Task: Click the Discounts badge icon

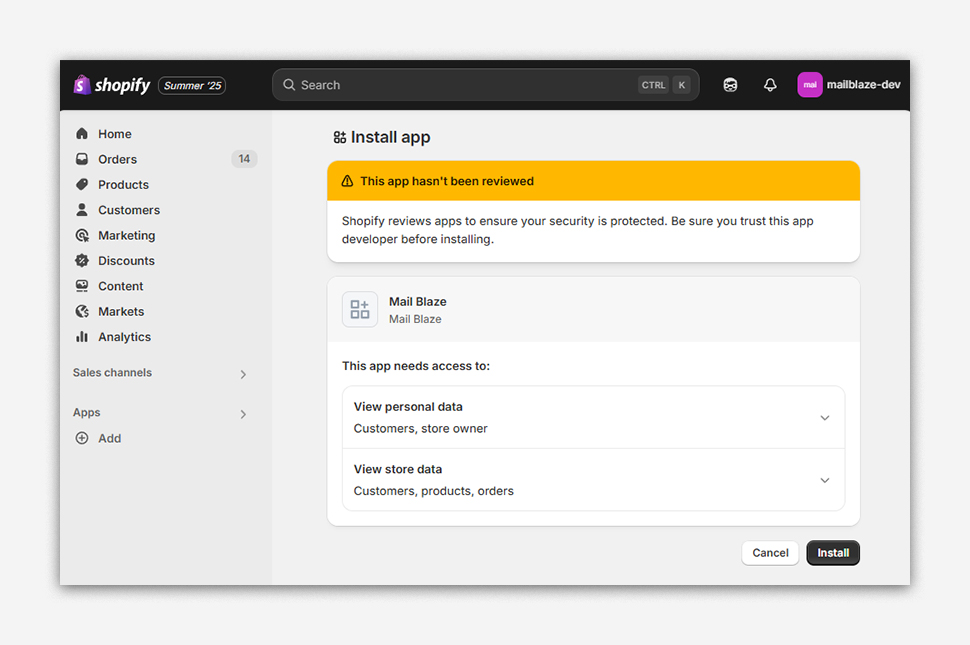Action: 82,260
